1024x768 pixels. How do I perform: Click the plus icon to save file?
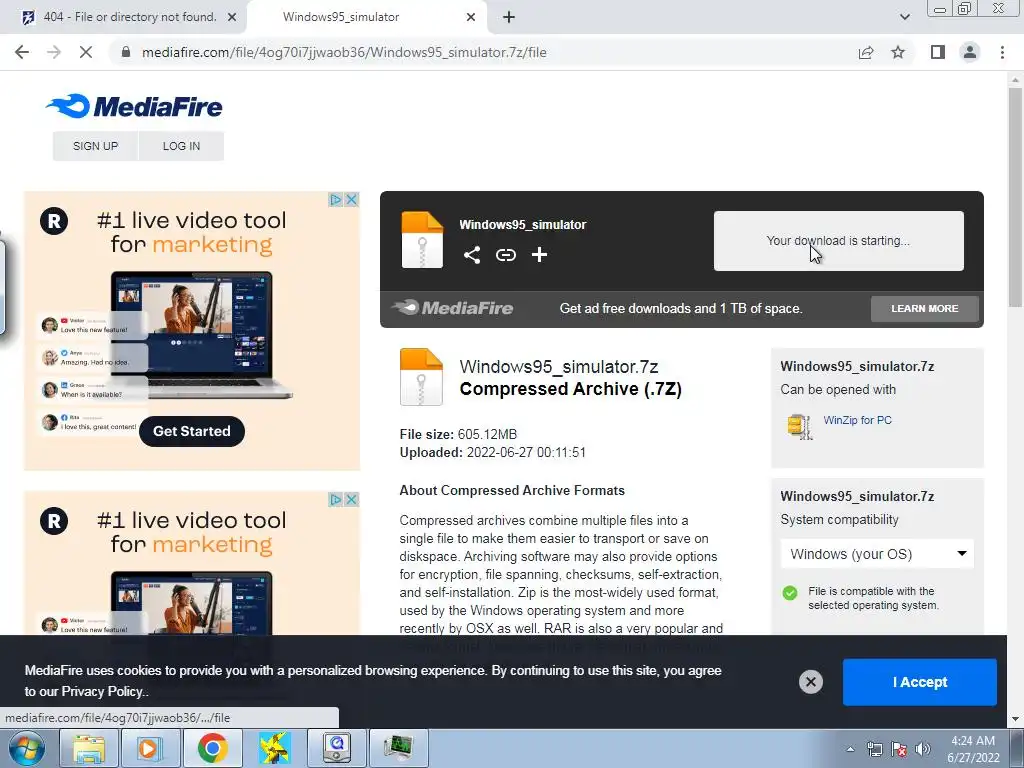539,255
